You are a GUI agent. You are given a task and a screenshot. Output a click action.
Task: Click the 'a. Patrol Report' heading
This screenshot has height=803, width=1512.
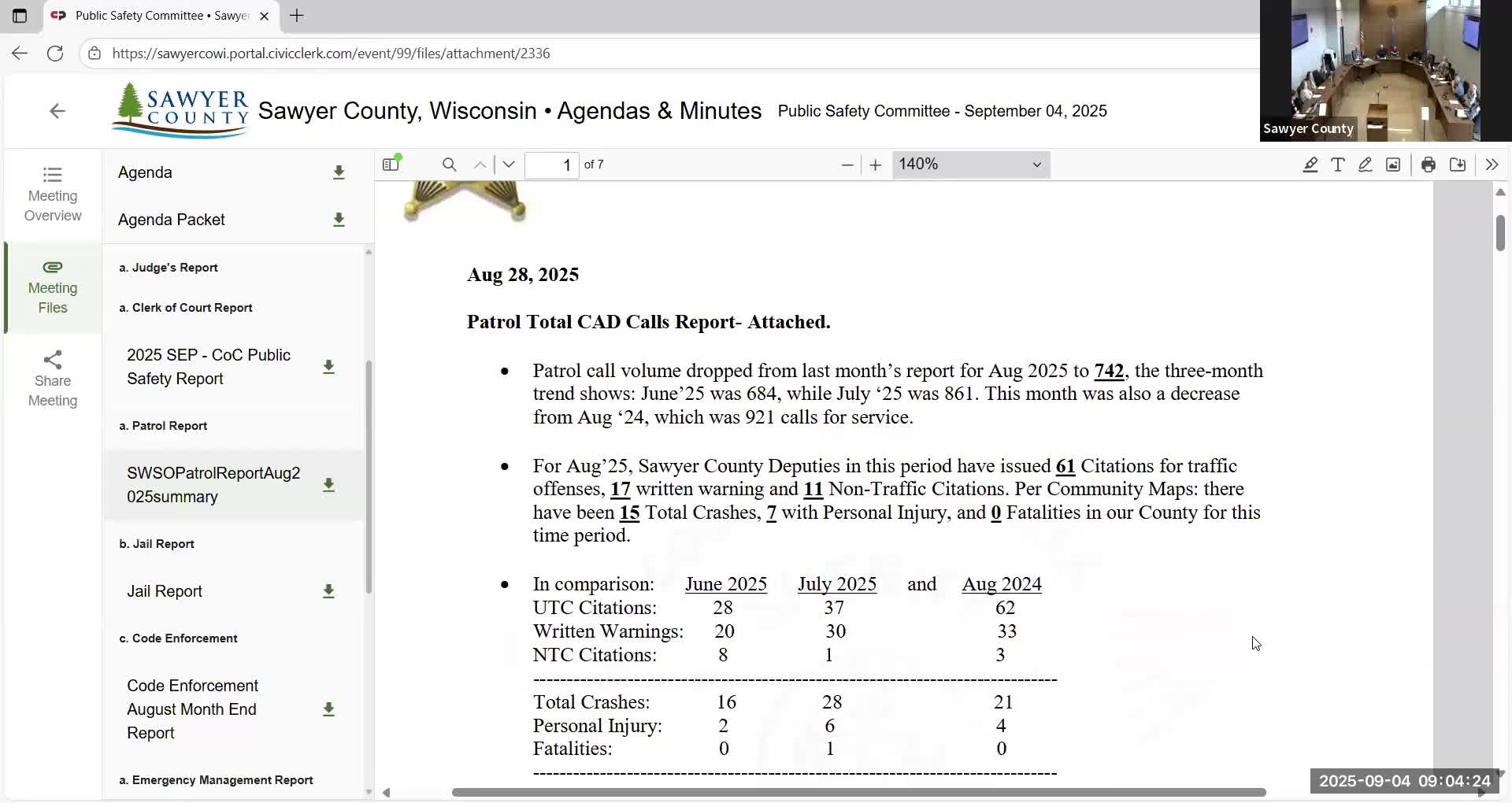pos(163,426)
